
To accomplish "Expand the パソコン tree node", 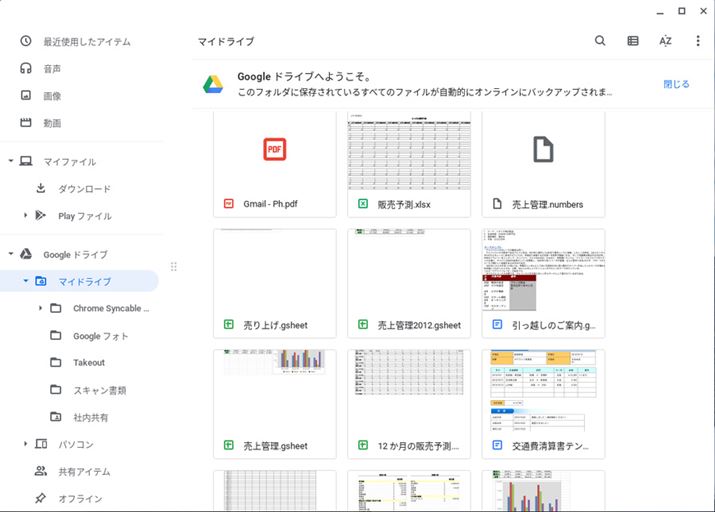I will coord(26,444).
